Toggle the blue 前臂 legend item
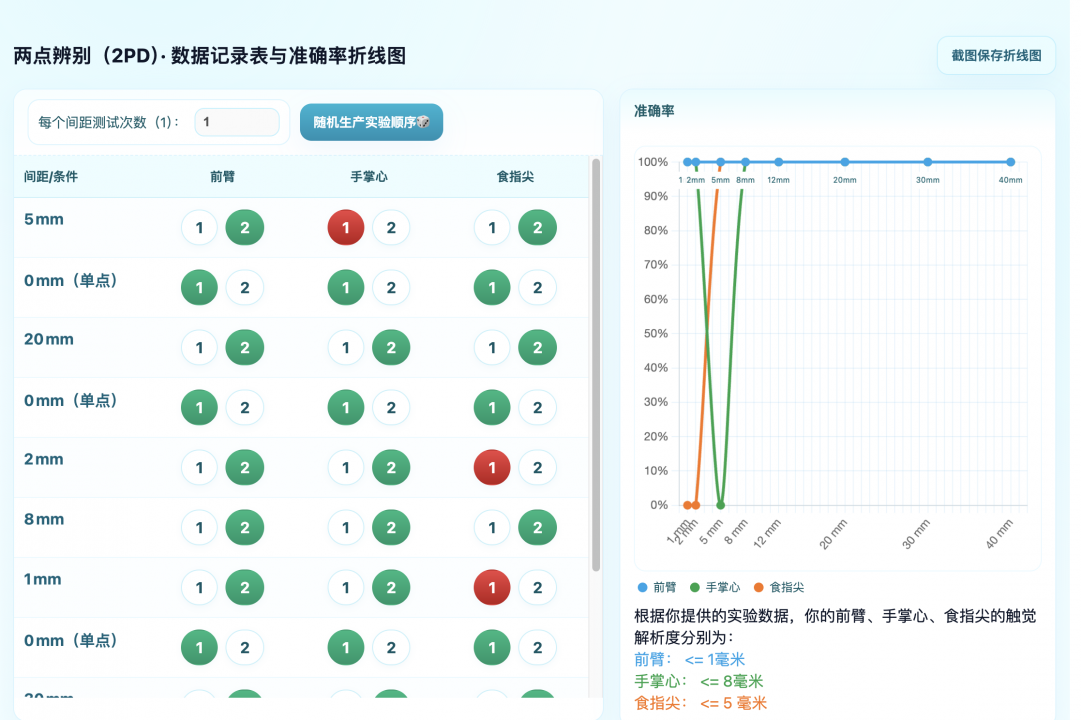This screenshot has height=720, width=1081. click(657, 588)
